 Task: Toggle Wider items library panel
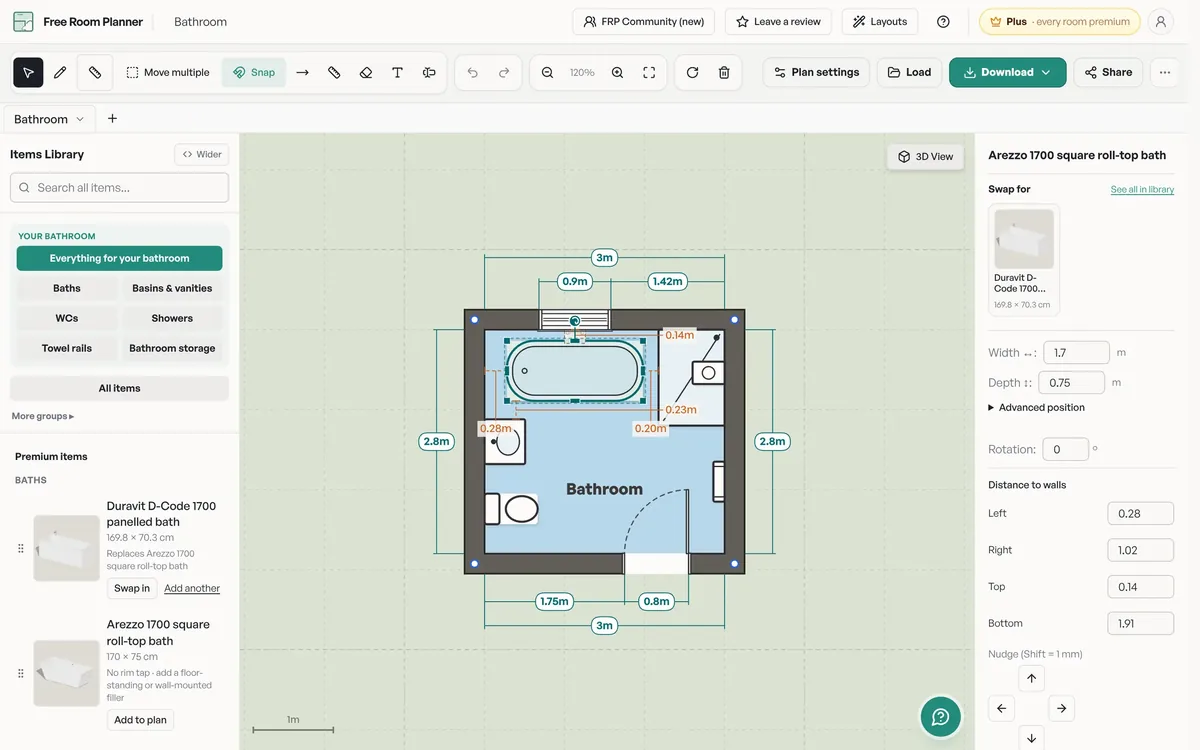(x=202, y=154)
